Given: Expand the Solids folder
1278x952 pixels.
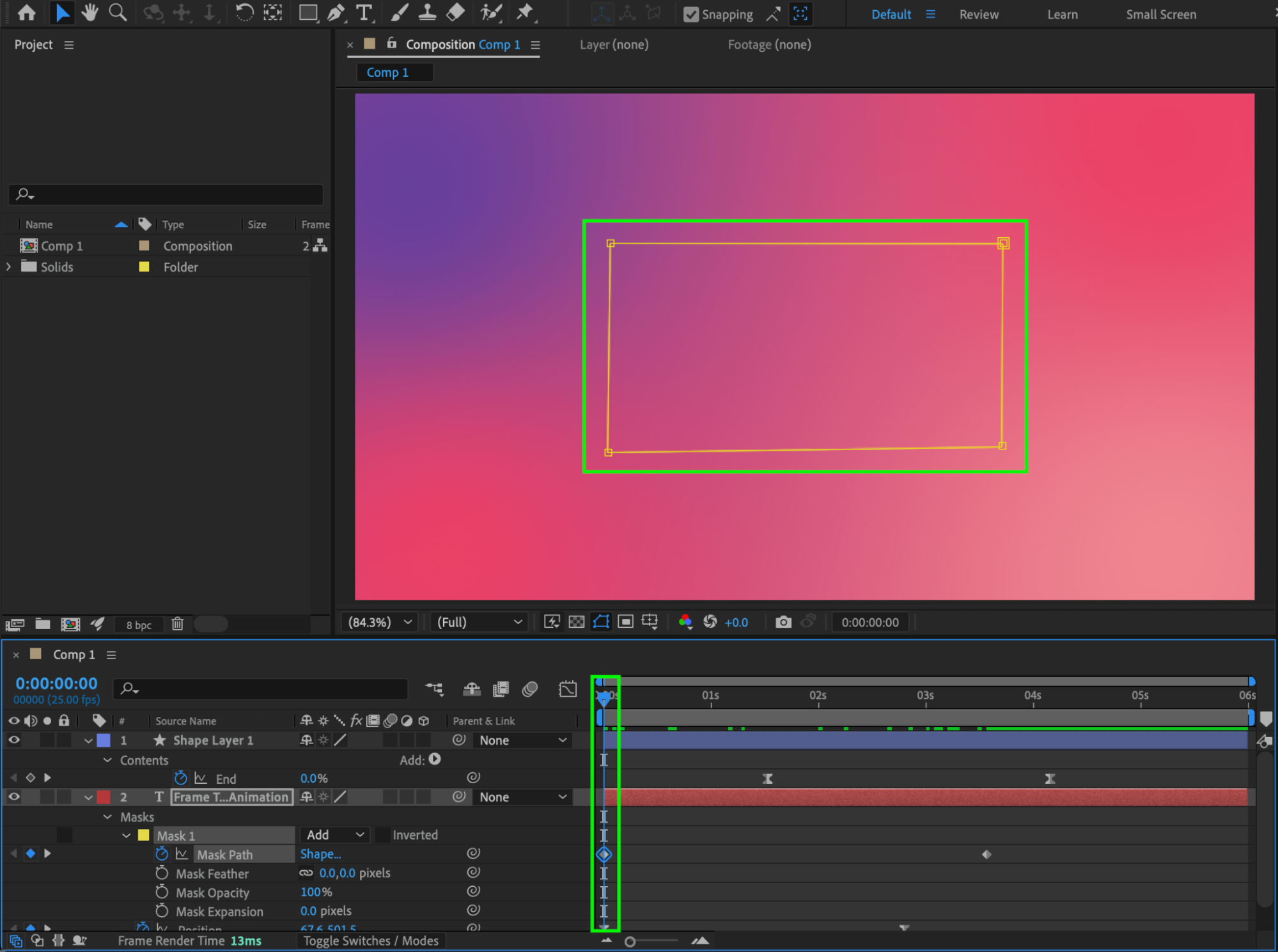Looking at the screenshot, I should (9, 267).
